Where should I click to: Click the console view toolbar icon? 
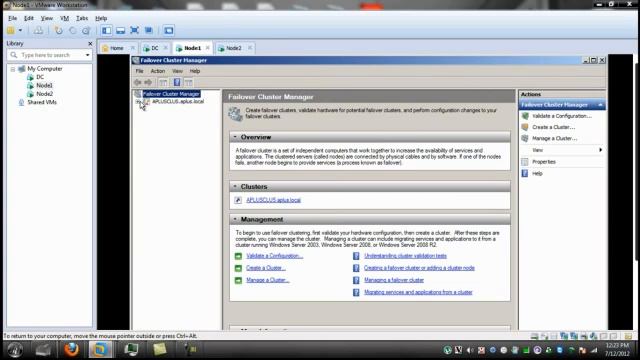click(169, 31)
